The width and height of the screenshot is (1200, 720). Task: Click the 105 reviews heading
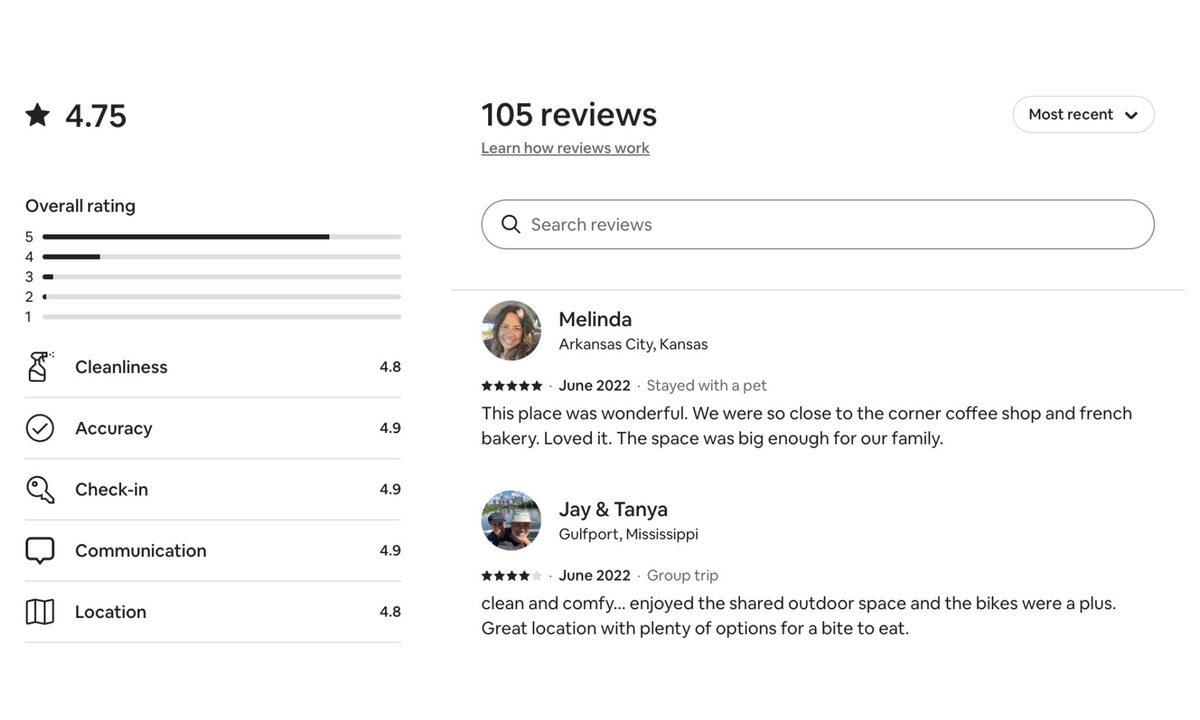click(569, 115)
